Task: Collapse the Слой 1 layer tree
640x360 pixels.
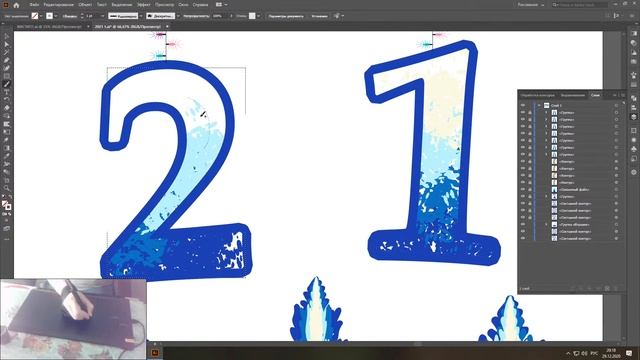Action: pos(539,105)
